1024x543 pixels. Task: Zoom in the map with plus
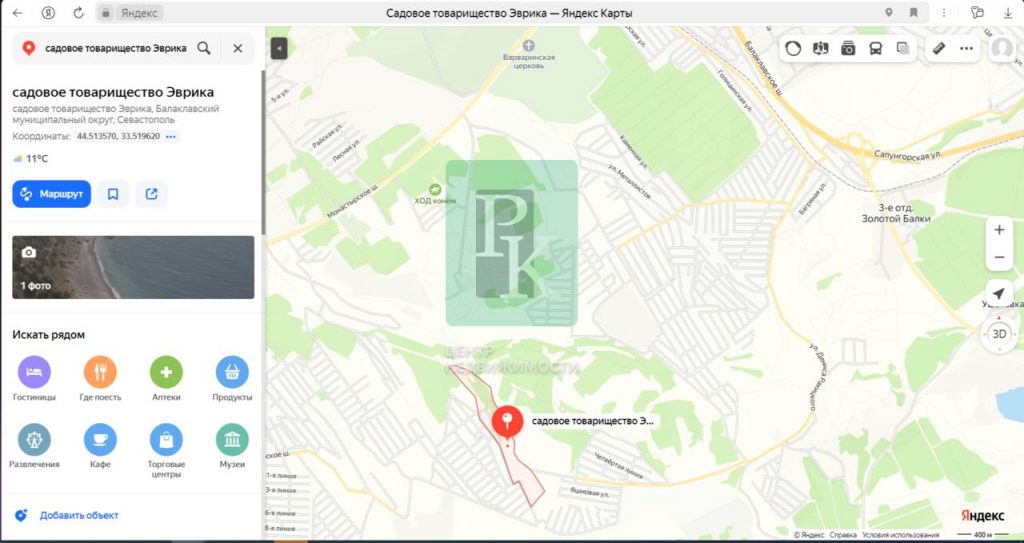tap(999, 230)
